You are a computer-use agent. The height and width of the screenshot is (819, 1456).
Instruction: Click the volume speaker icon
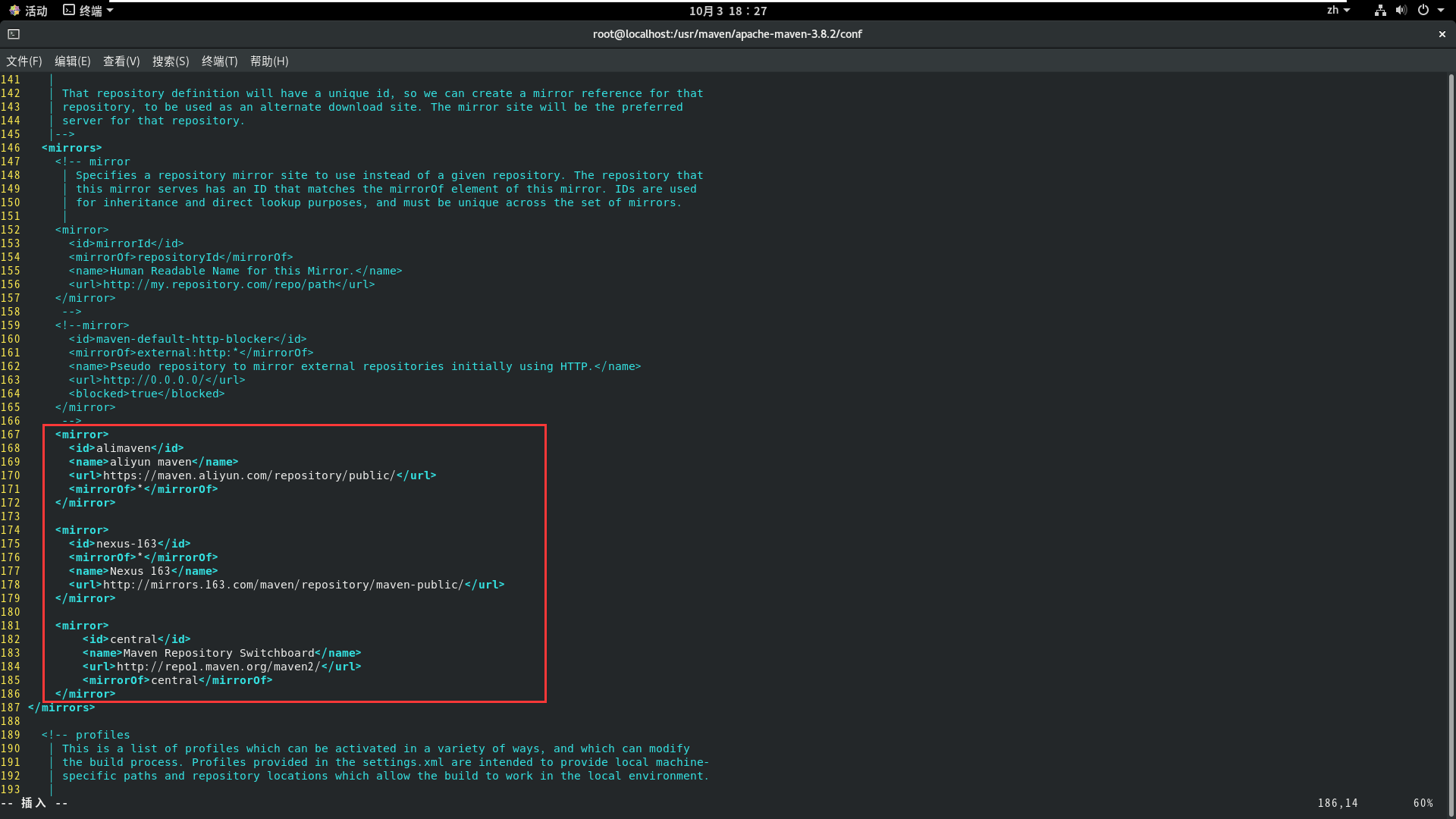(1401, 11)
